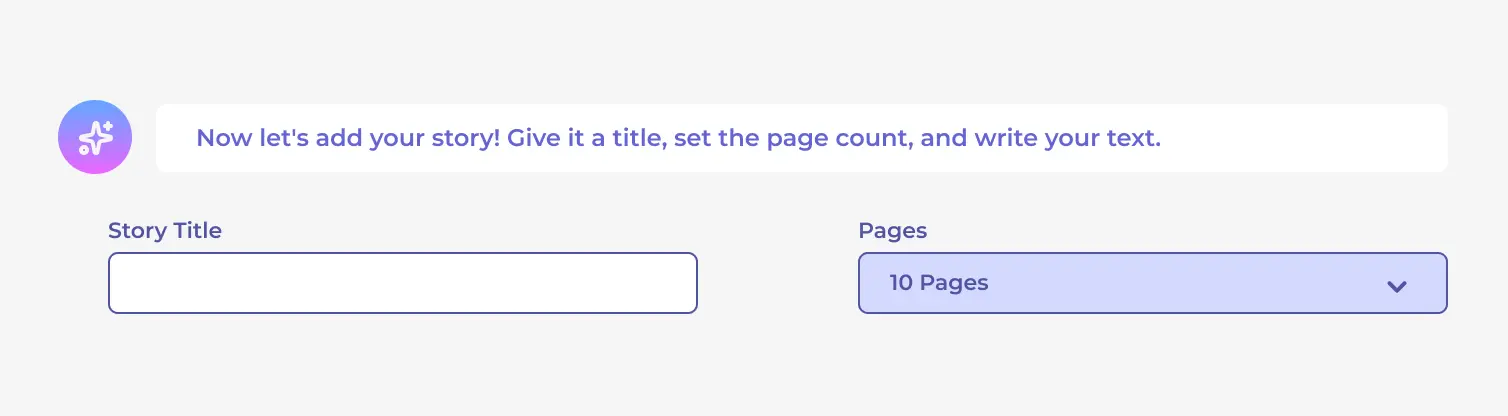Place cursor in the title entry box
Image resolution: width=1508 pixels, height=416 pixels.
[402, 283]
